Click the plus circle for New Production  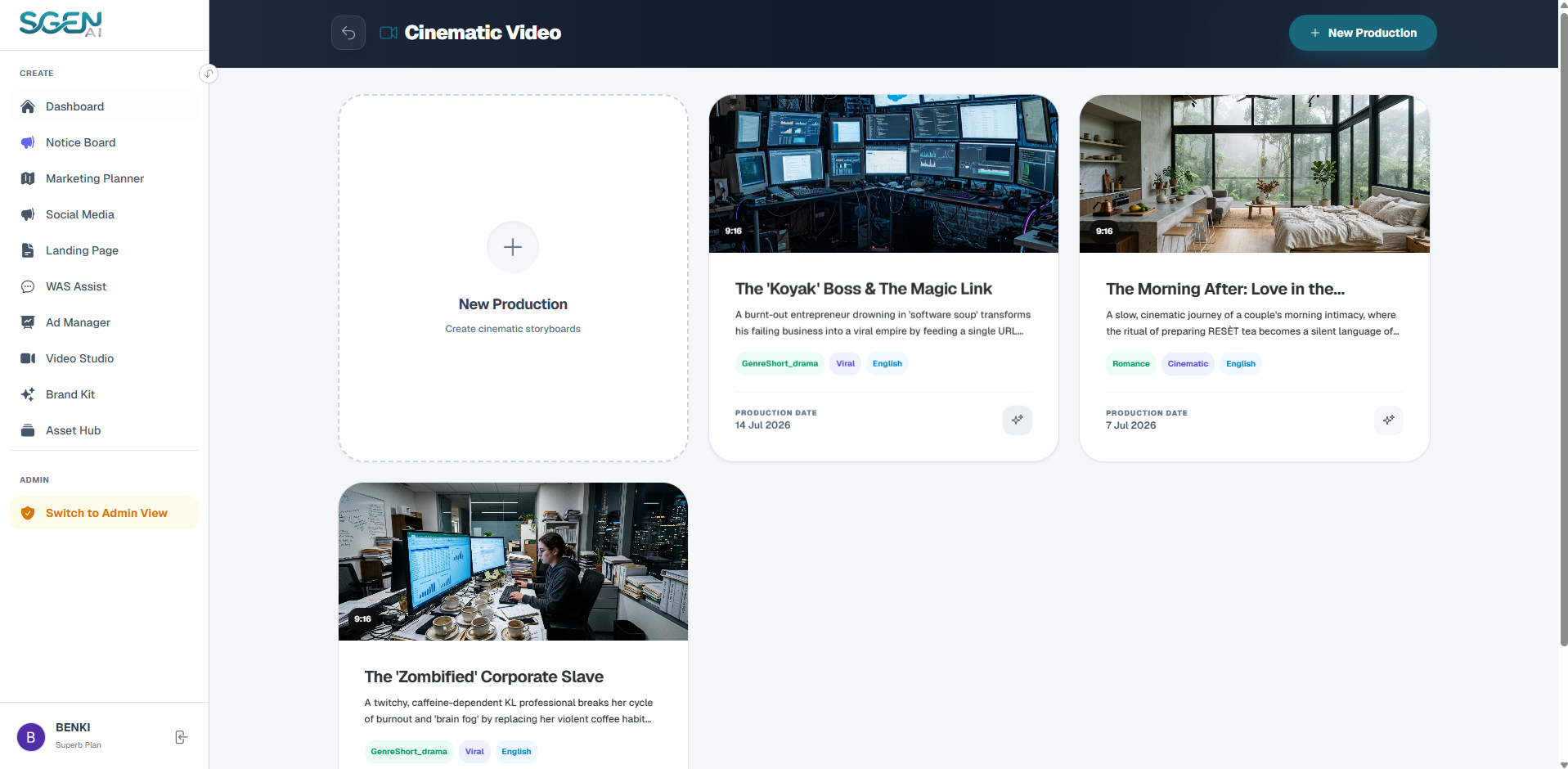pyautogui.click(x=513, y=247)
